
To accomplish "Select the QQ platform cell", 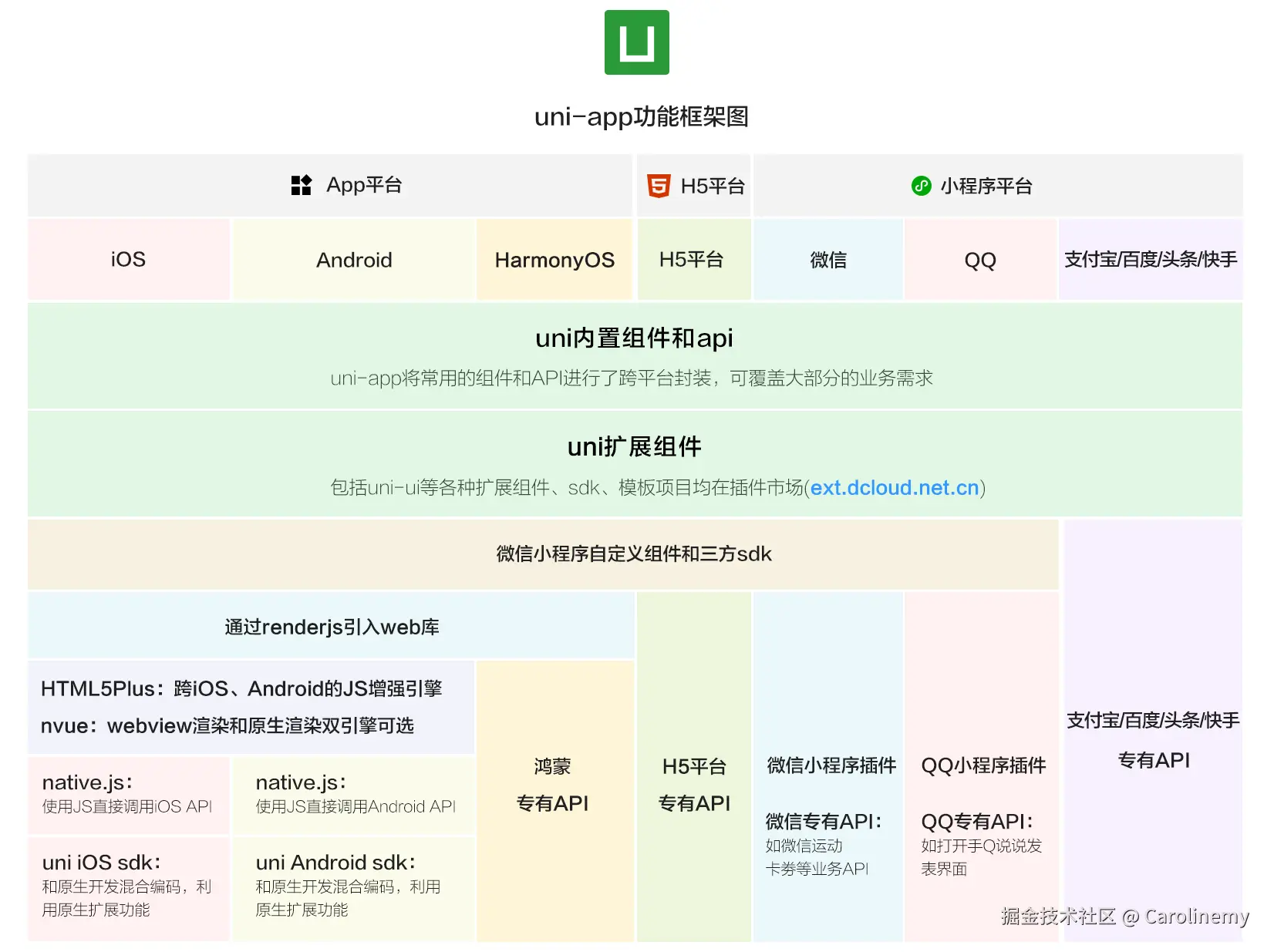I will (x=980, y=259).
